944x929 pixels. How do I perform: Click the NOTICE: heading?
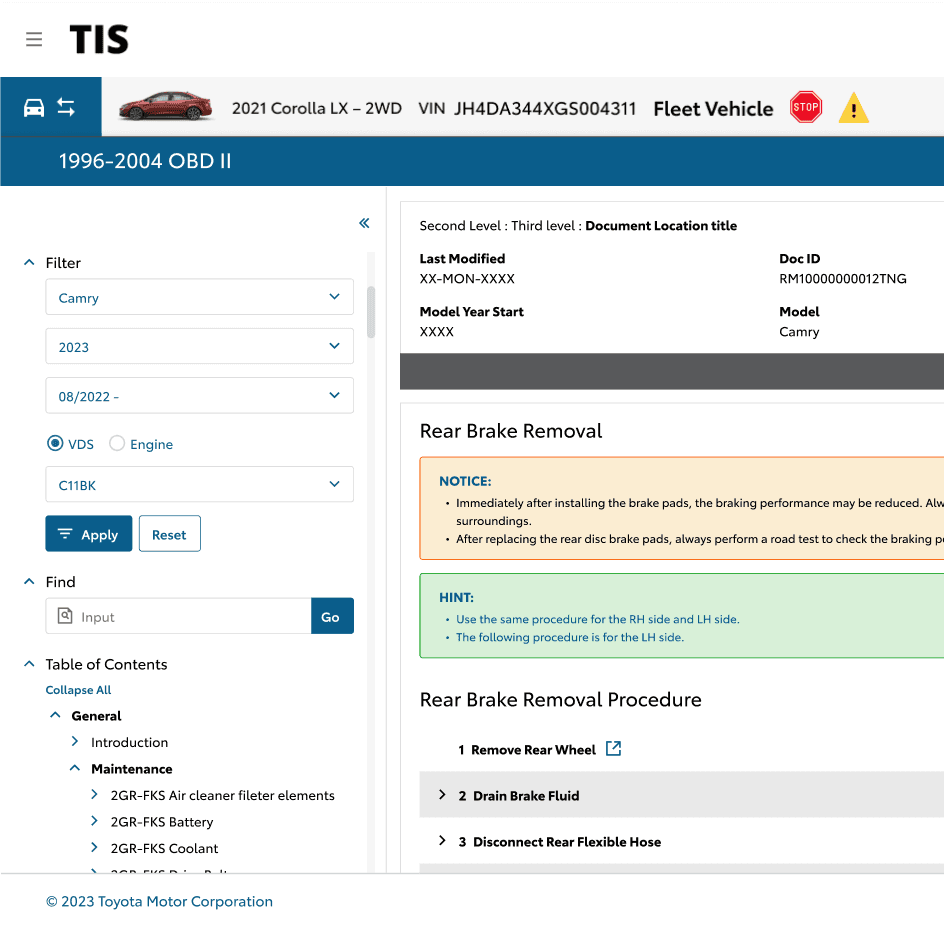click(x=465, y=481)
